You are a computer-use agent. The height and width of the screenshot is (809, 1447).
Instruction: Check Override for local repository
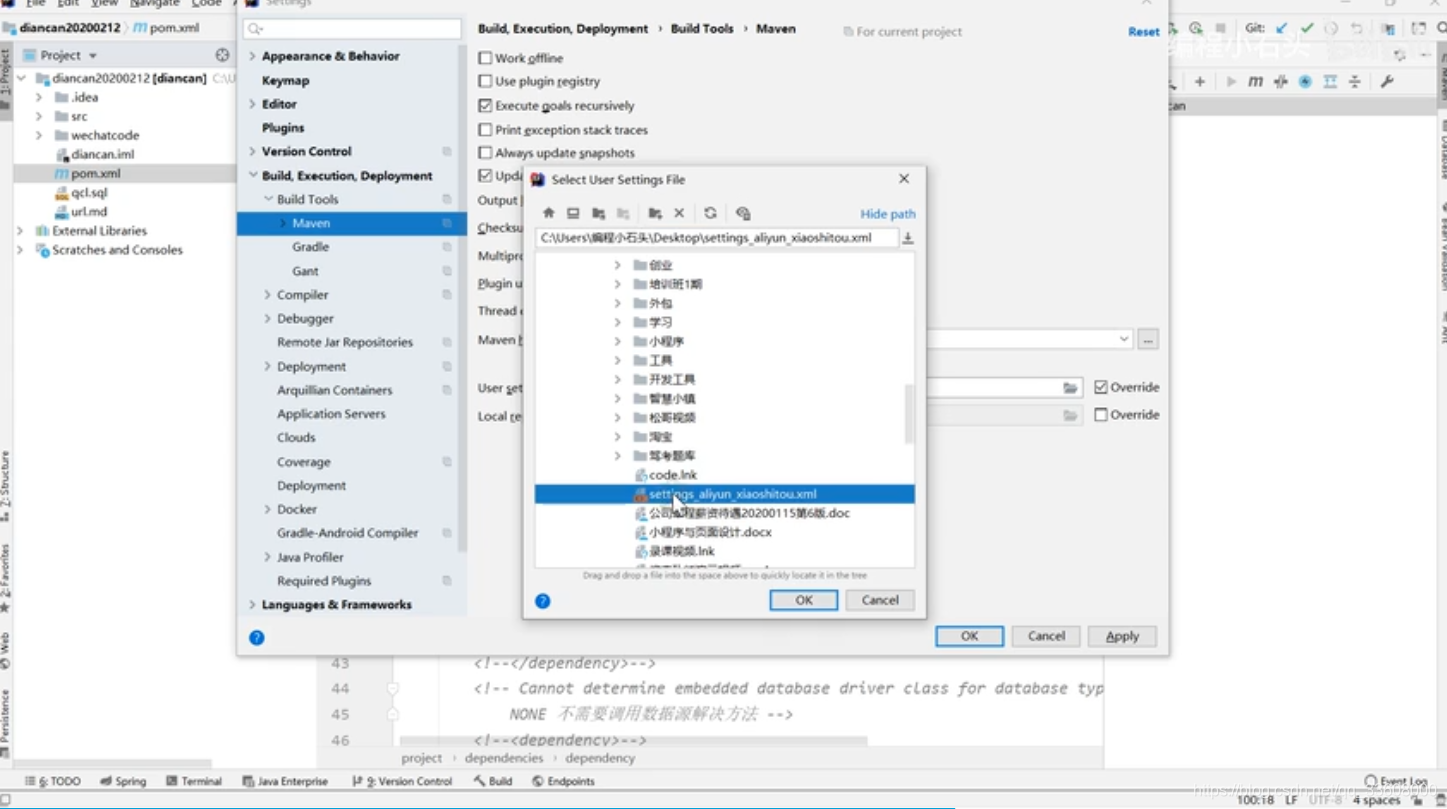pyautogui.click(x=1101, y=414)
